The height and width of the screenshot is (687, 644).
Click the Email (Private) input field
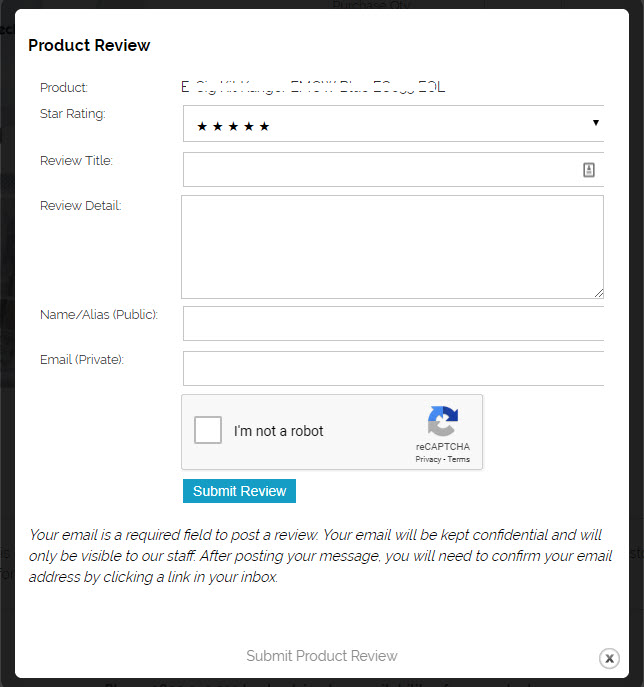(393, 368)
